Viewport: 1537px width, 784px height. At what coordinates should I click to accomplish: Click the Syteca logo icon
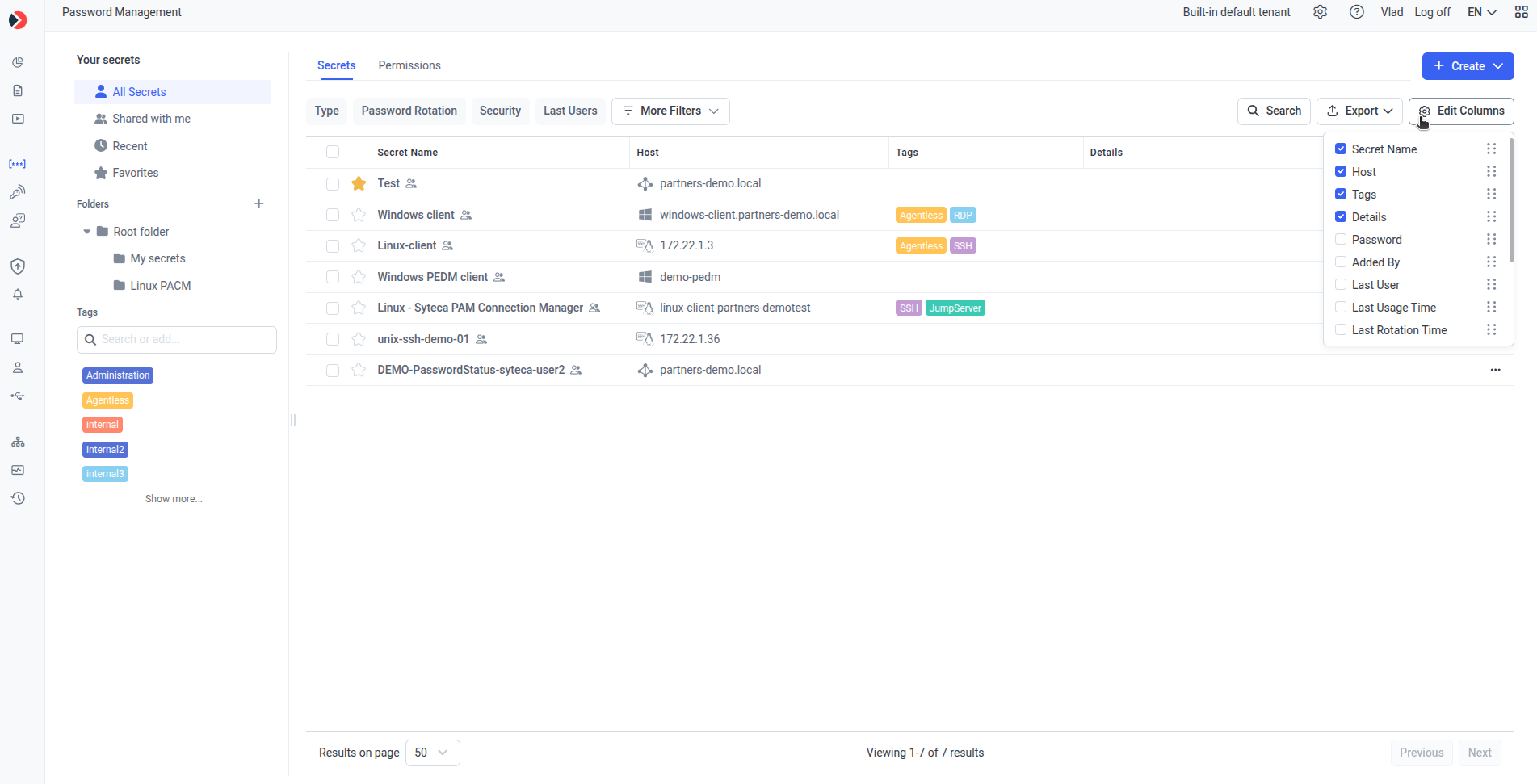18,19
